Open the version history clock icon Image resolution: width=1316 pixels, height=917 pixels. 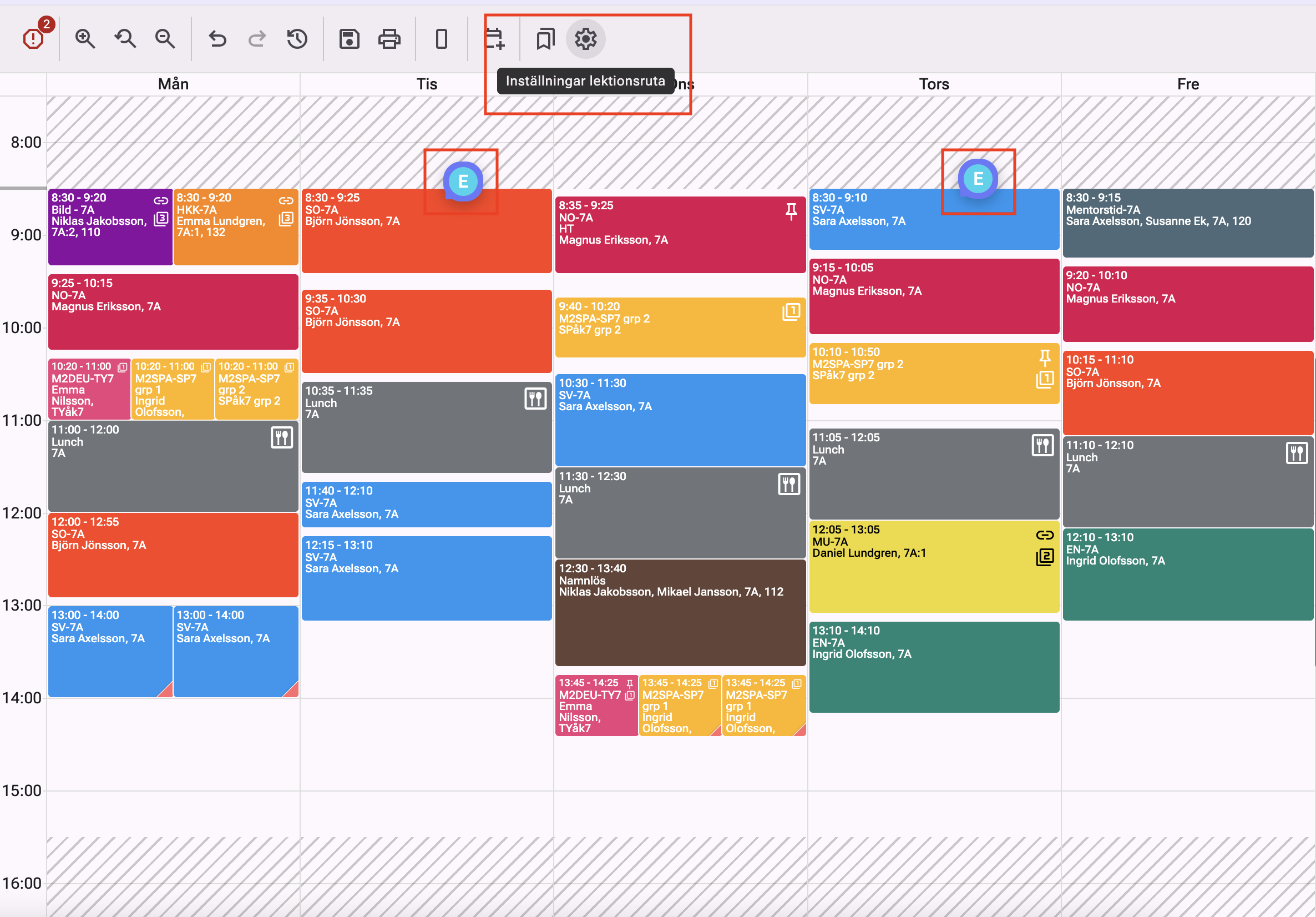tap(297, 38)
